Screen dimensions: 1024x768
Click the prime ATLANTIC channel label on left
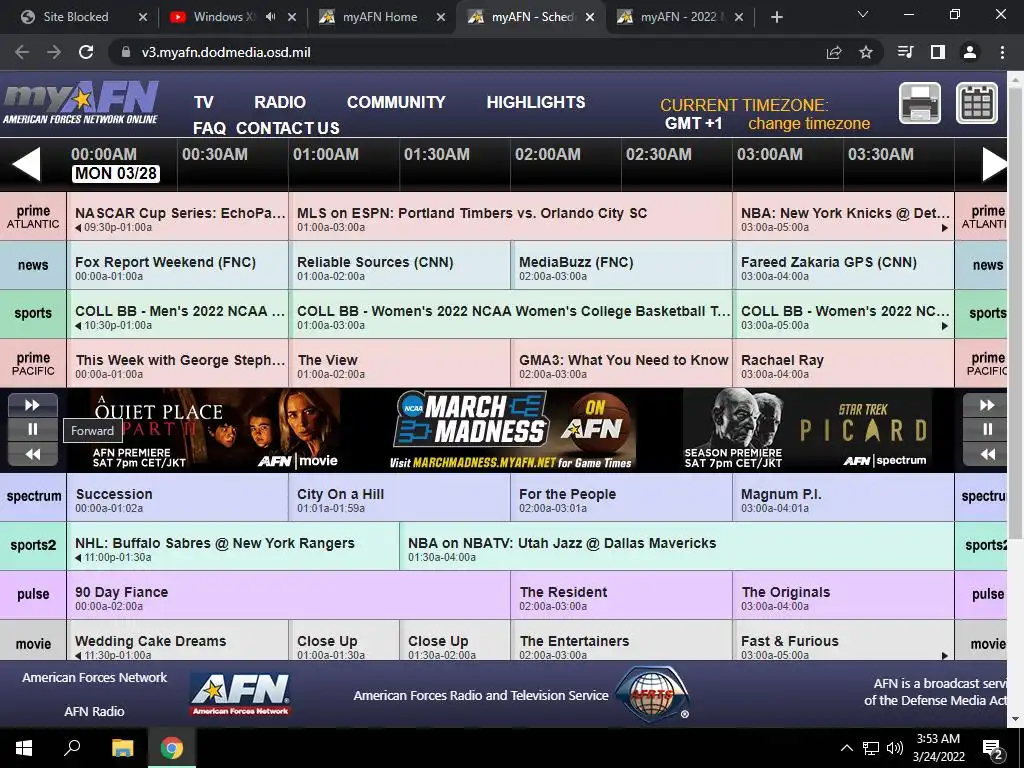[33, 217]
